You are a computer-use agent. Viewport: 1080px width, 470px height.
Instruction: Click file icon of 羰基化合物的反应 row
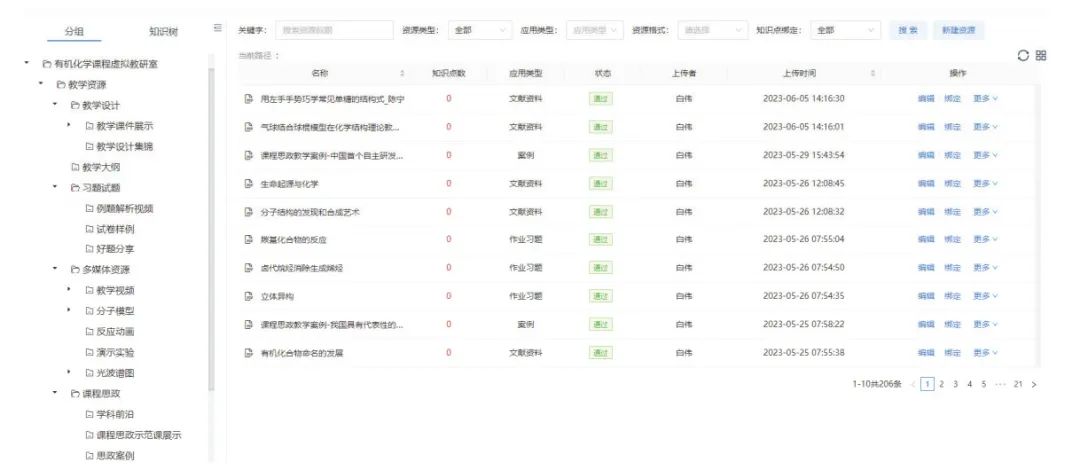(x=249, y=240)
